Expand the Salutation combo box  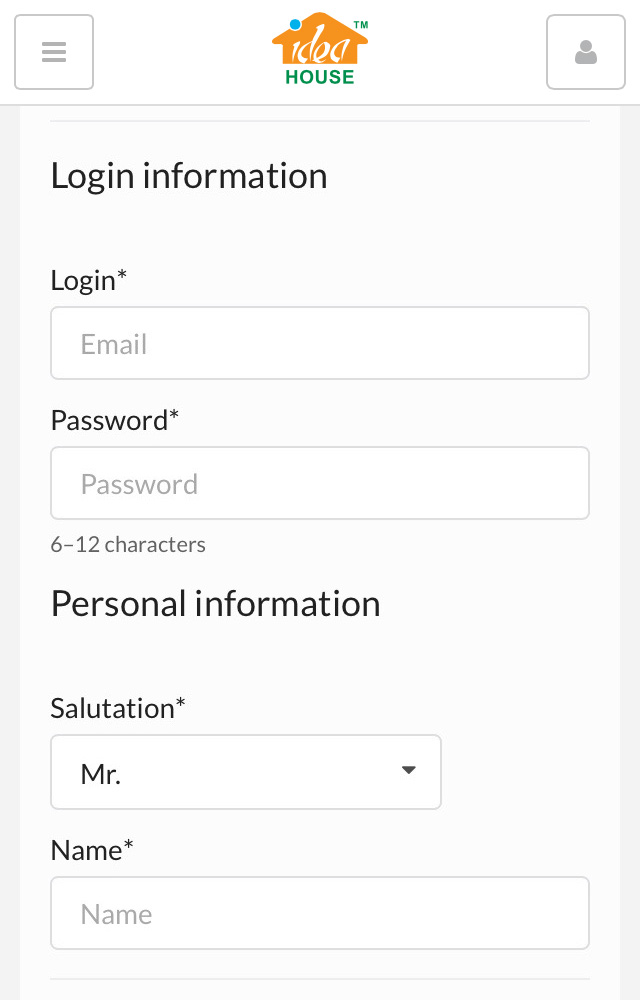click(246, 772)
